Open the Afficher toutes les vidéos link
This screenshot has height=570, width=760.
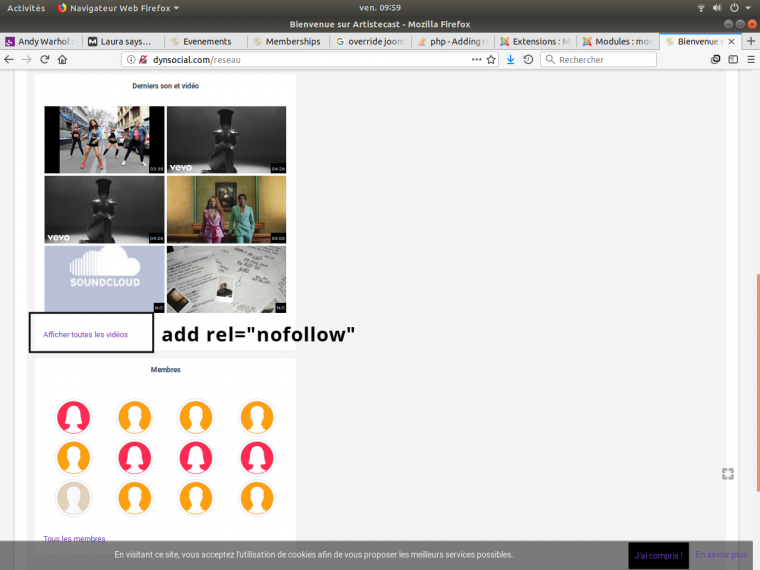[86, 334]
